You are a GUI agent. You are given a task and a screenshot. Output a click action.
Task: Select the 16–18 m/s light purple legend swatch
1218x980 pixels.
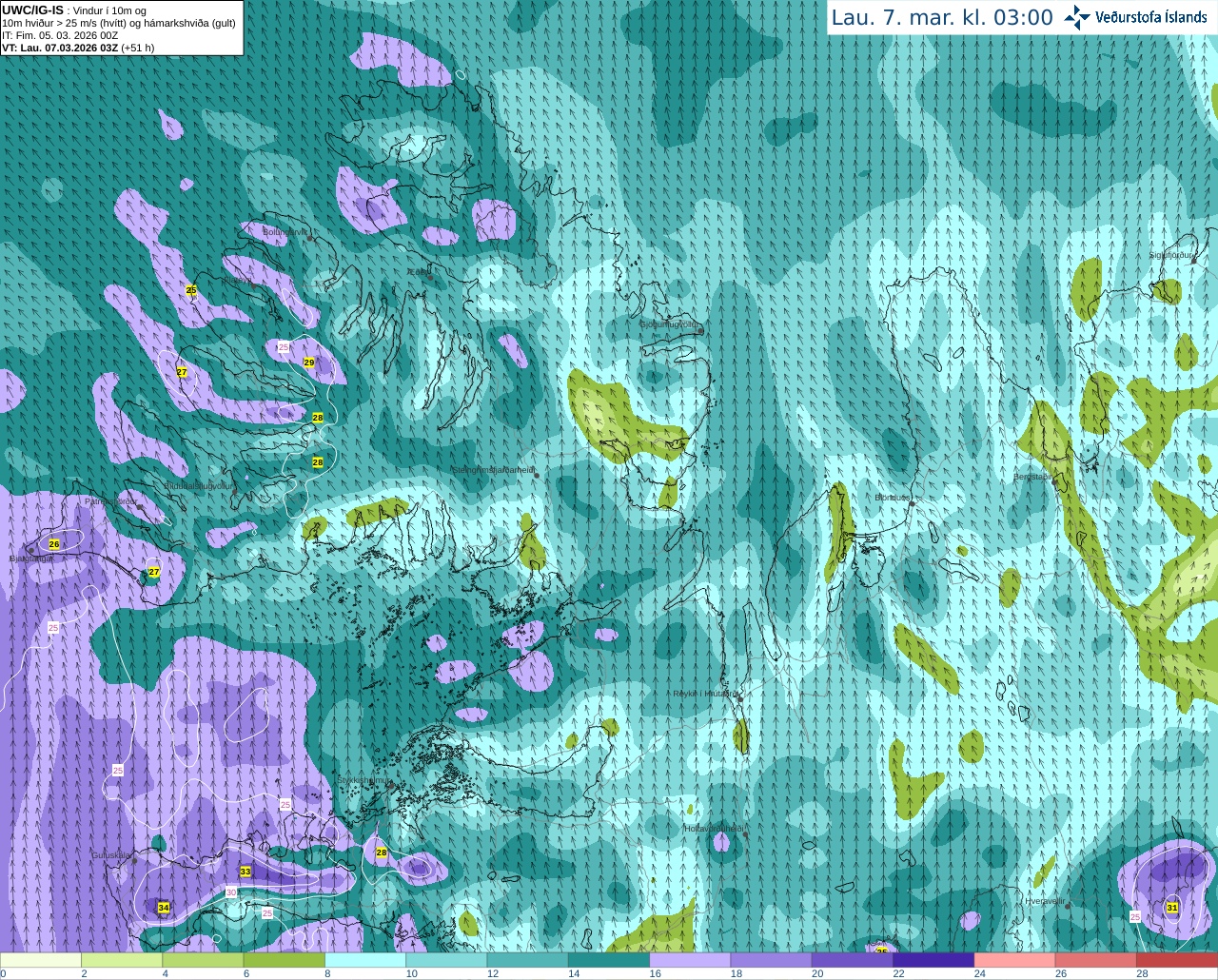point(691,960)
